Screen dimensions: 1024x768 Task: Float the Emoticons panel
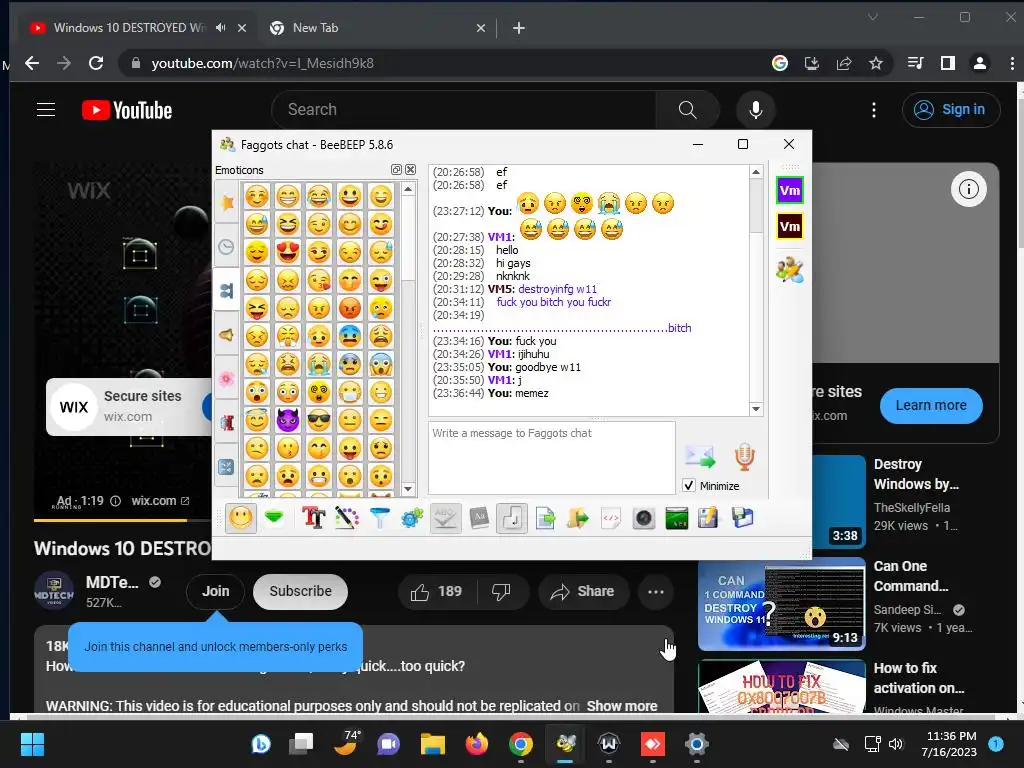coord(396,170)
